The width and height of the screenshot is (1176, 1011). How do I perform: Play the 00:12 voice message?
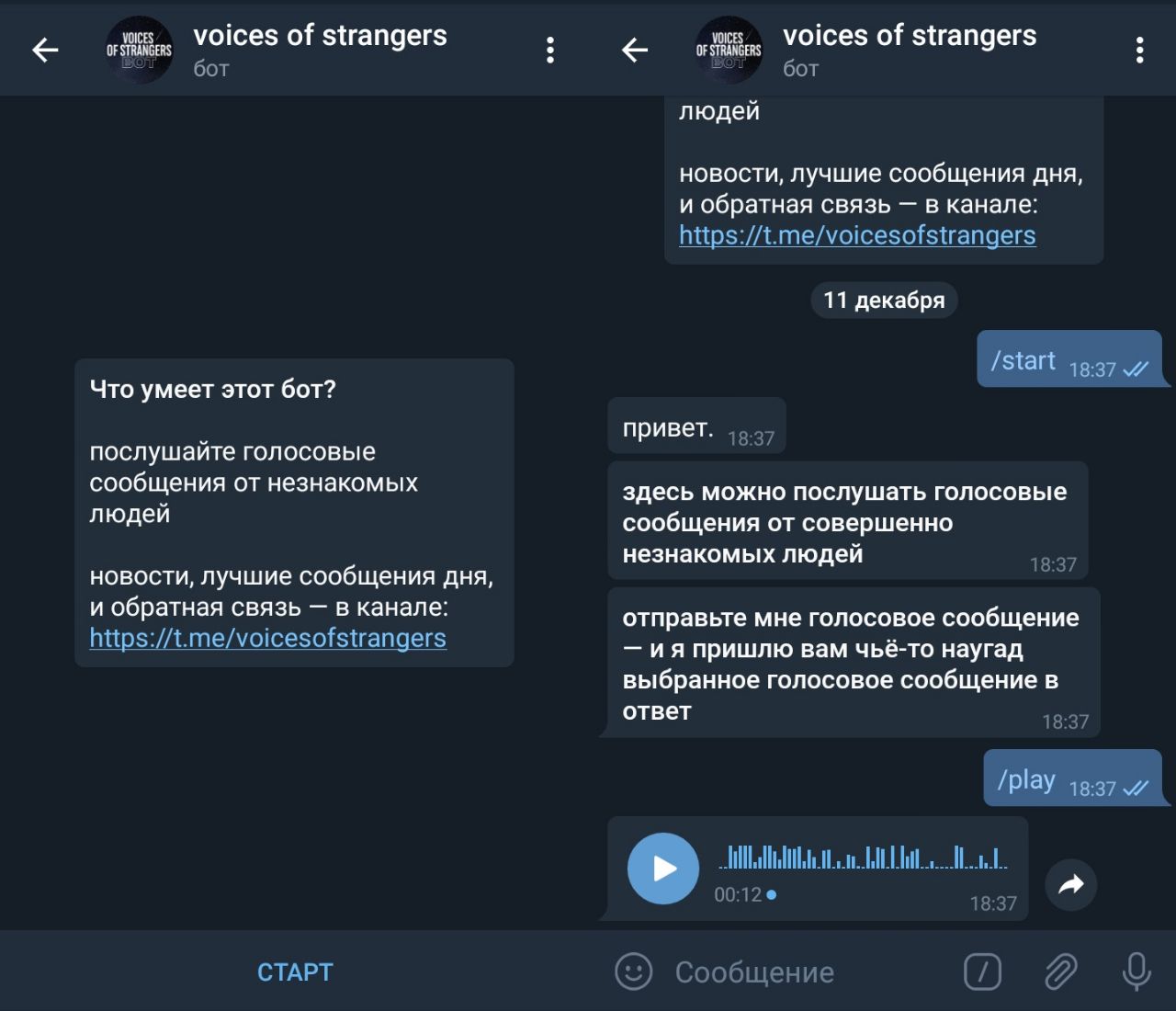[x=663, y=869]
